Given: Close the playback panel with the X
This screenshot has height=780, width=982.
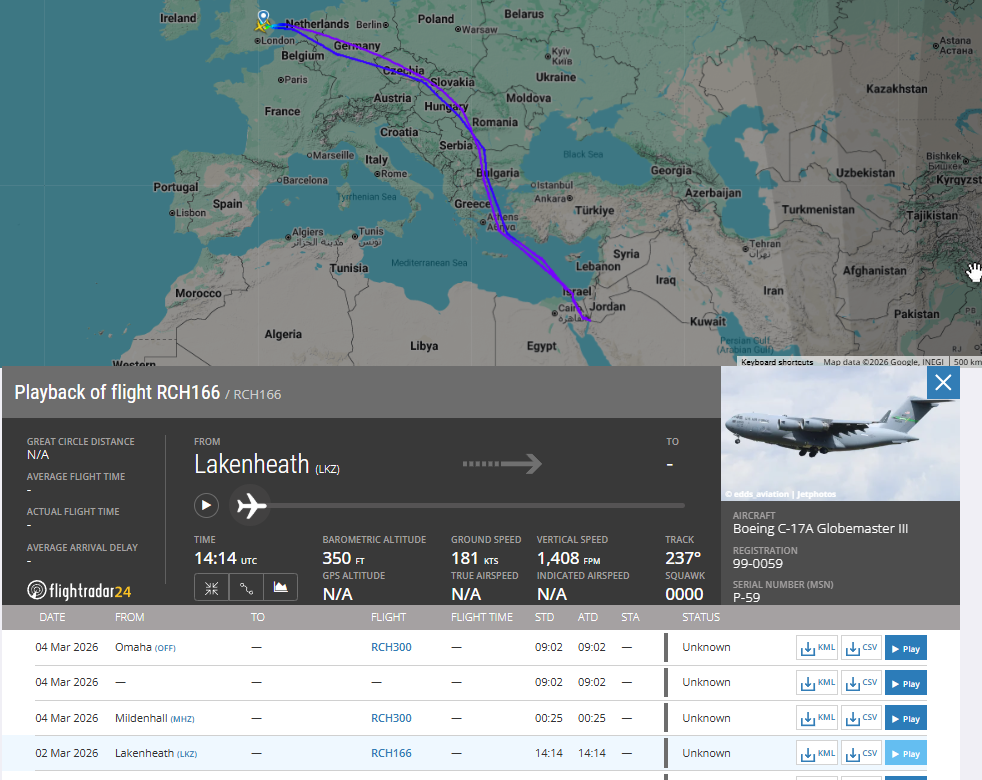Looking at the screenshot, I should [x=943, y=383].
